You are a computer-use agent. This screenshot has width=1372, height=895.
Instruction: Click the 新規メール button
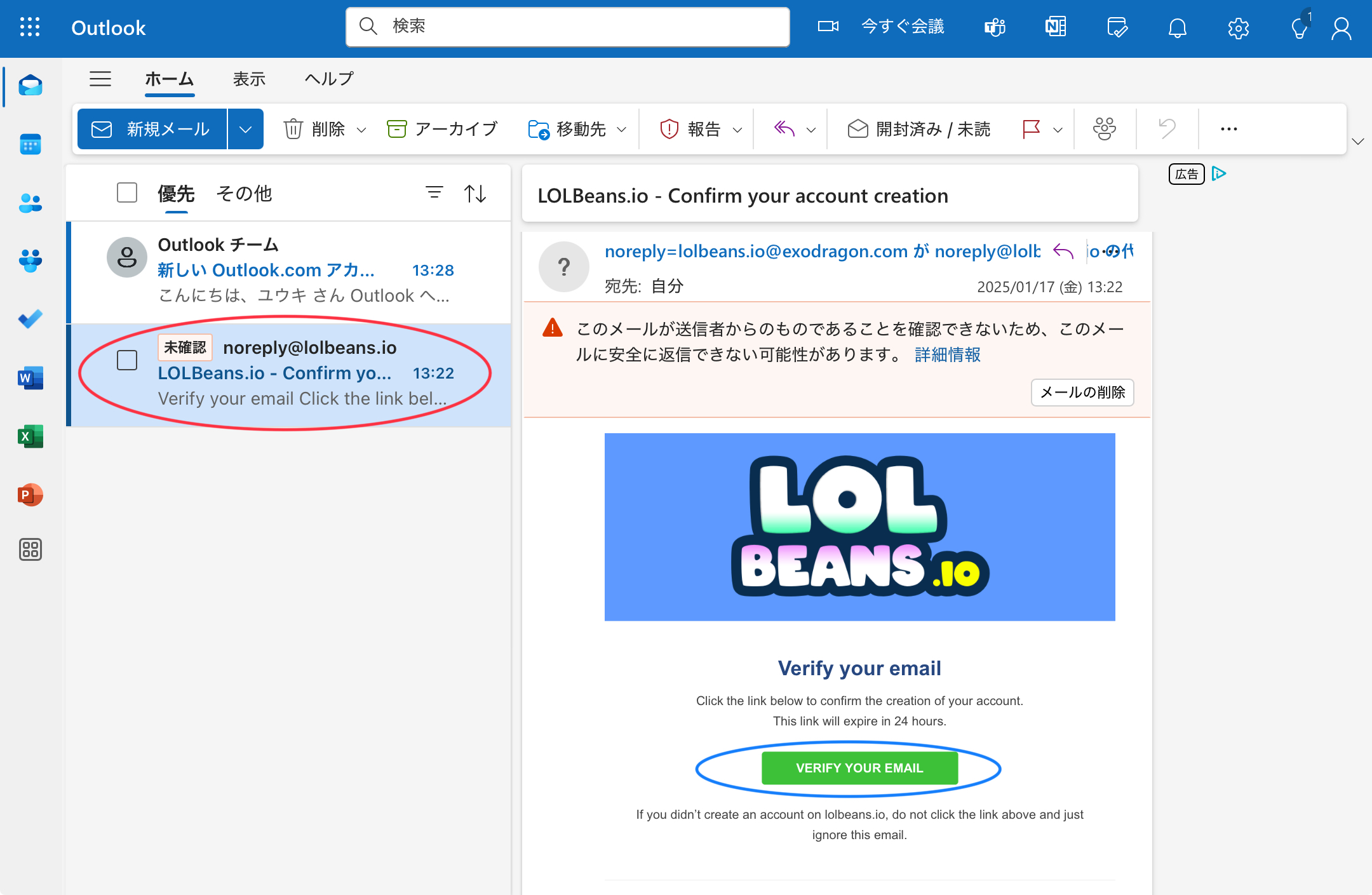coord(152,129)
